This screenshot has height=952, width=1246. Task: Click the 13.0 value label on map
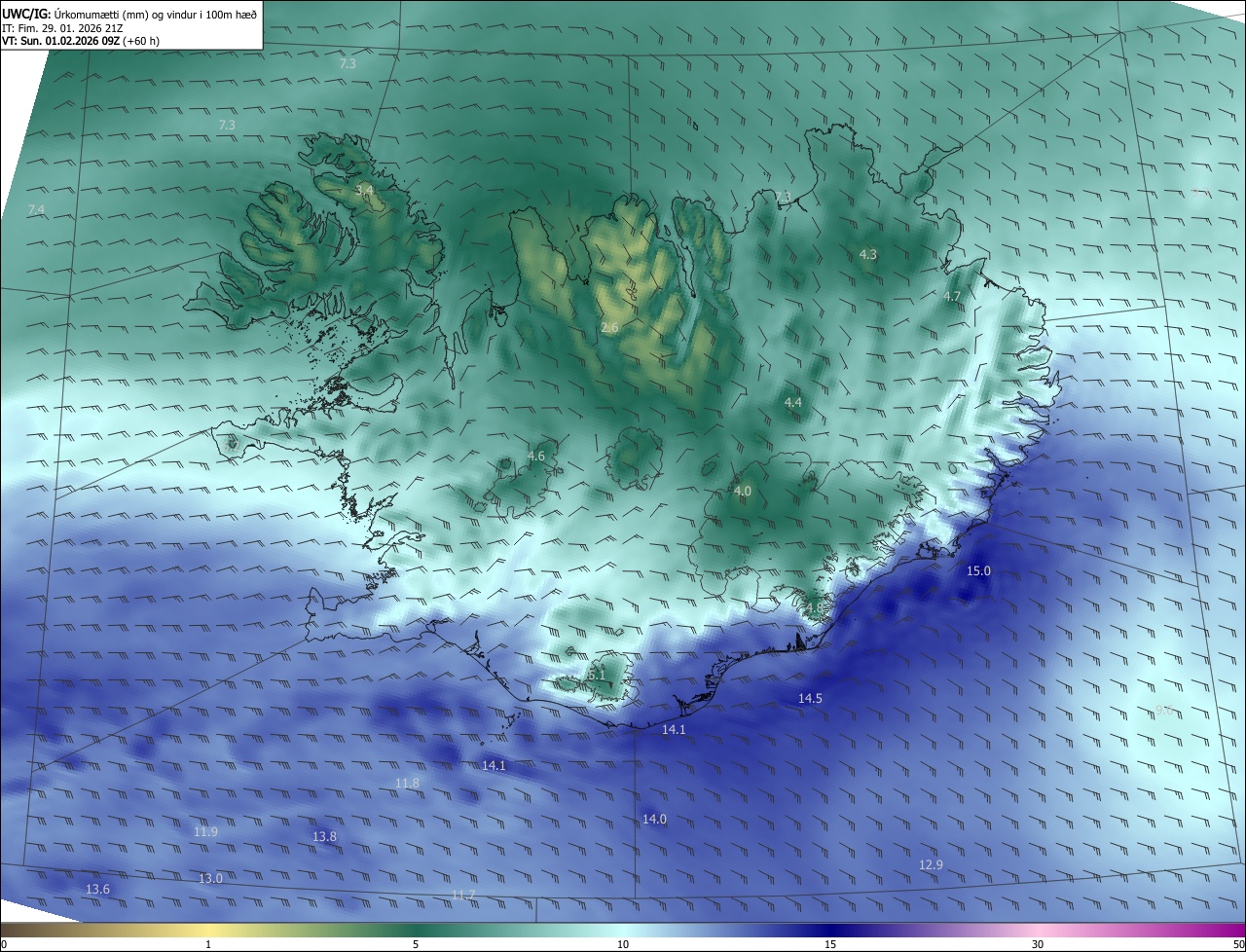pyautogui.click(x=210, y=878)
